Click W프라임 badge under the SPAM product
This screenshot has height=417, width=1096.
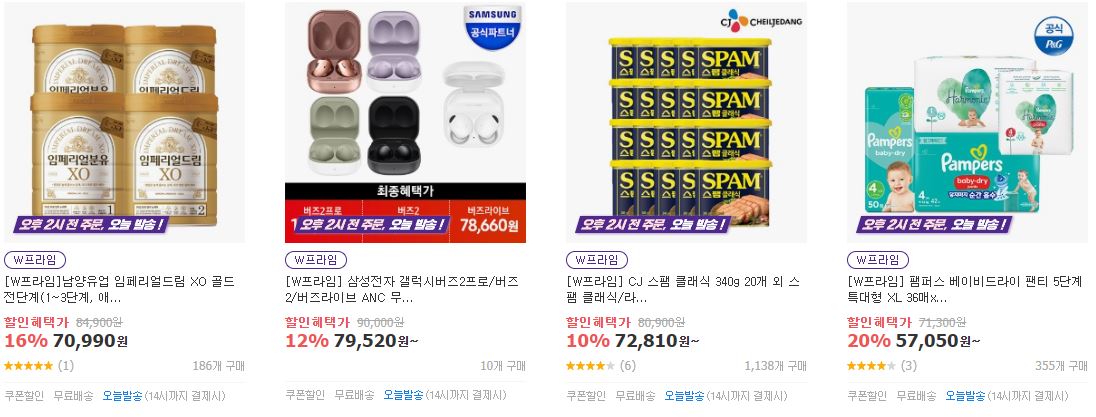pos(597,260)
